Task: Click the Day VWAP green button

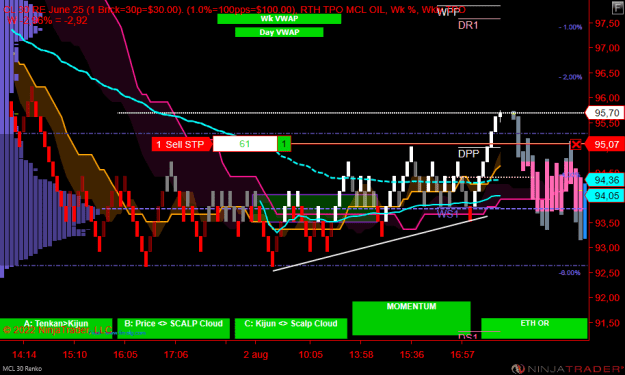Action: [x=279, y=32]
